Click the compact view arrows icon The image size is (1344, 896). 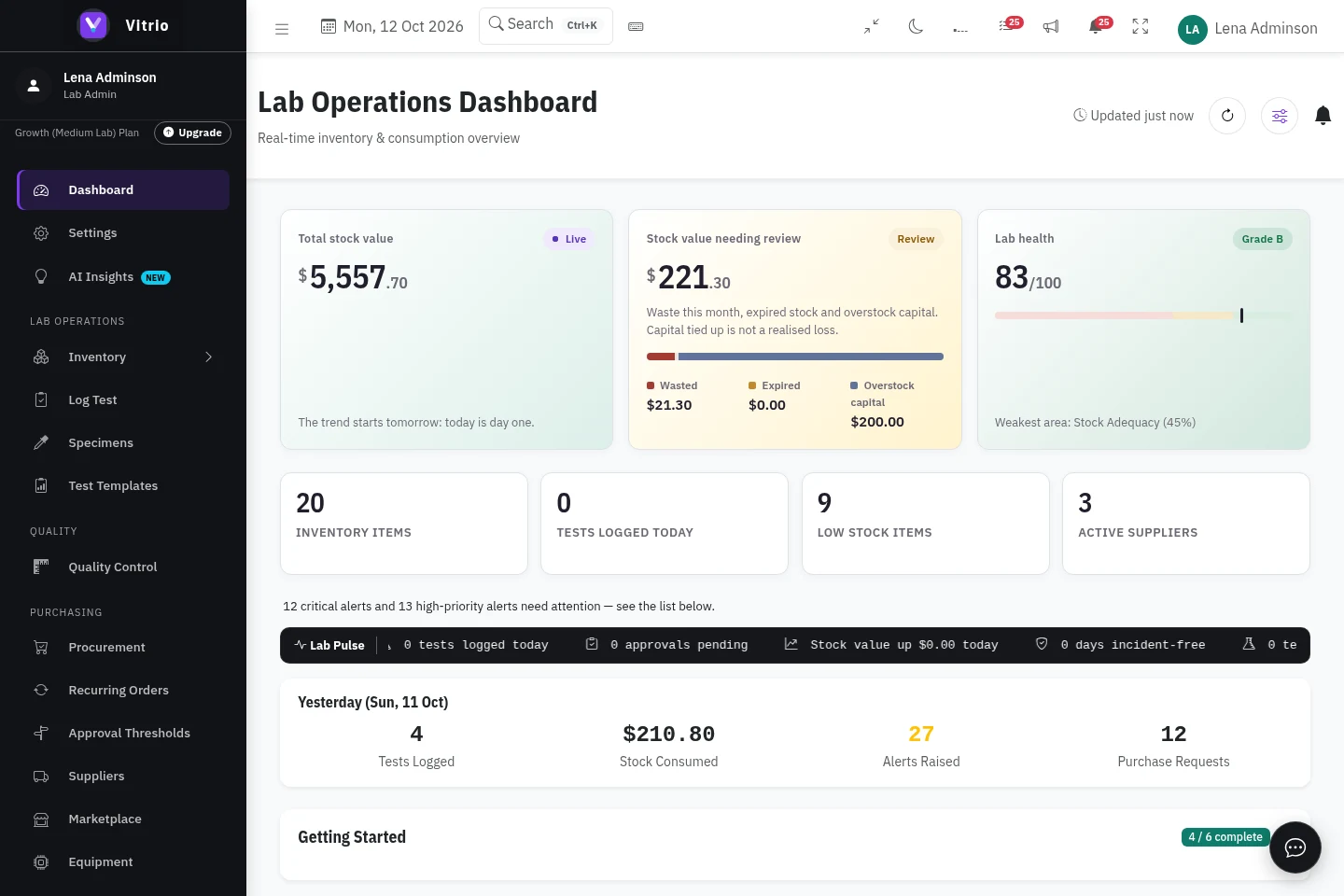tap(872, 27)
